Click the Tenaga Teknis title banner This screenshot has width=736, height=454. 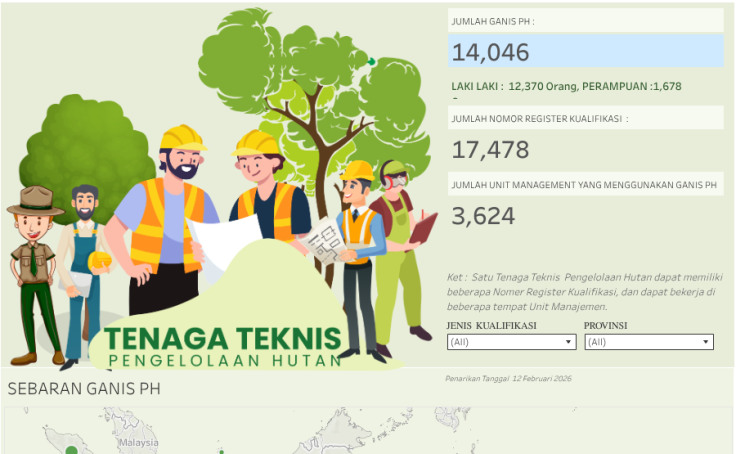tap(222, 346)
